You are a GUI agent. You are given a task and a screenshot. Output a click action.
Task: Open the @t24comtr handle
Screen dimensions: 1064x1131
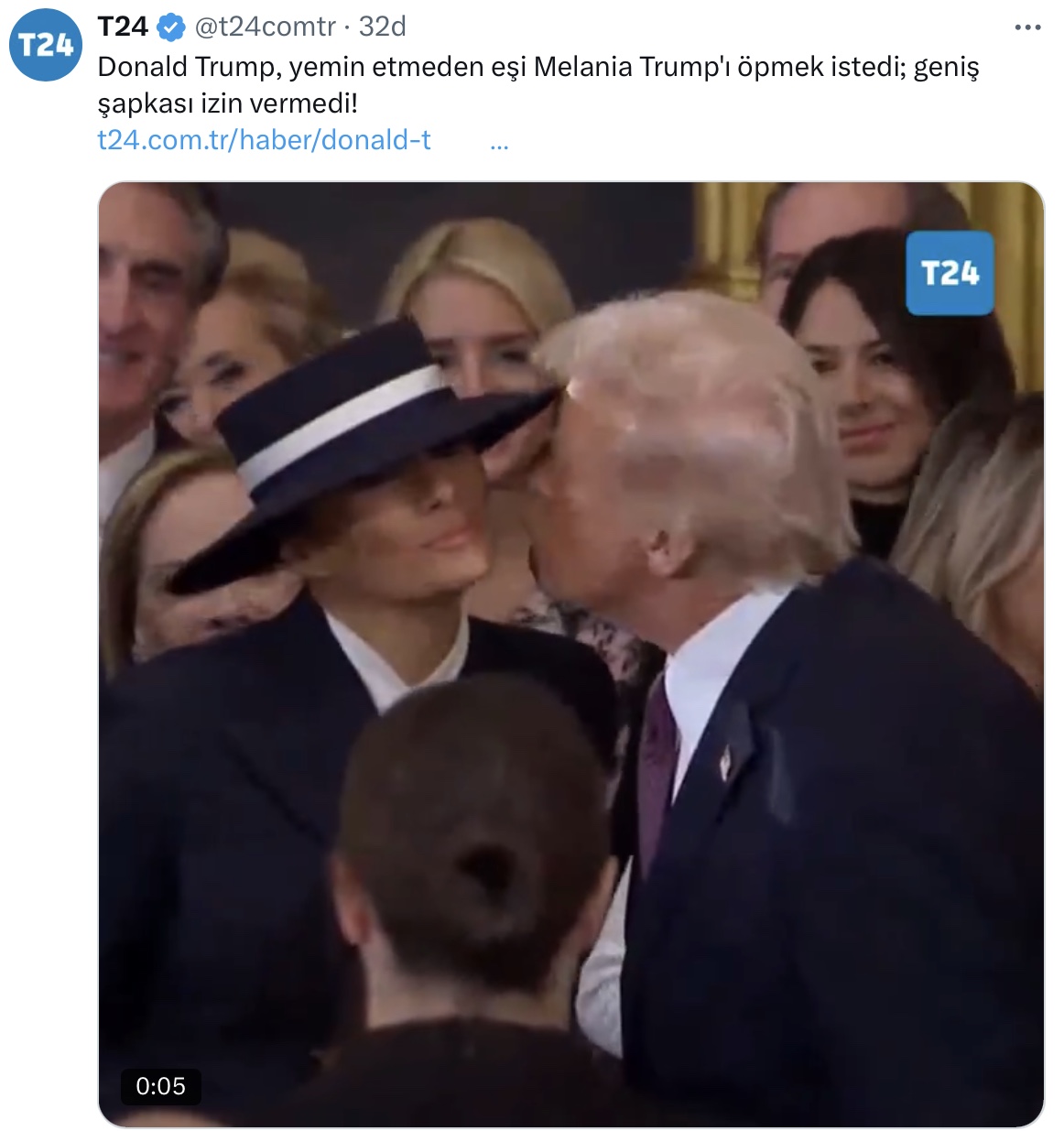tap(264, 27)
